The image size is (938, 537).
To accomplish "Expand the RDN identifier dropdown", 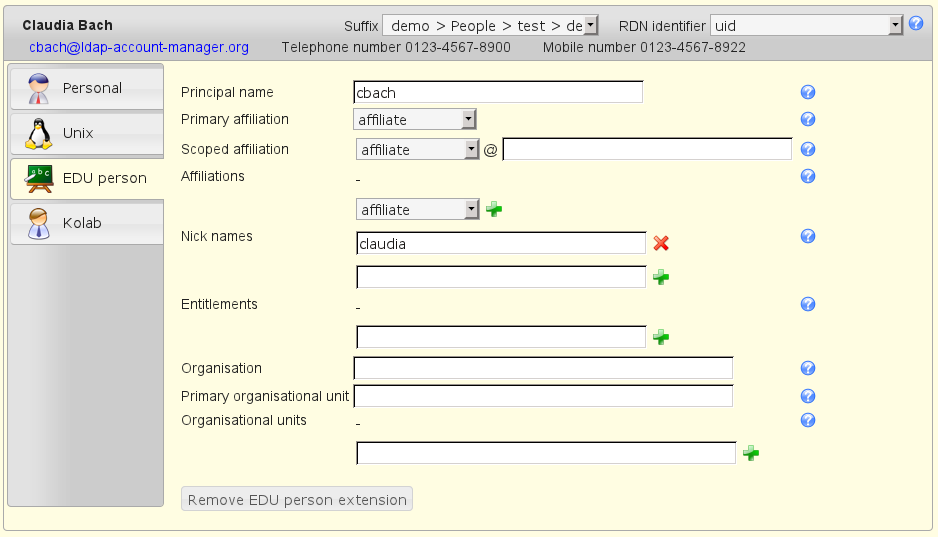I will coord(806,25).
